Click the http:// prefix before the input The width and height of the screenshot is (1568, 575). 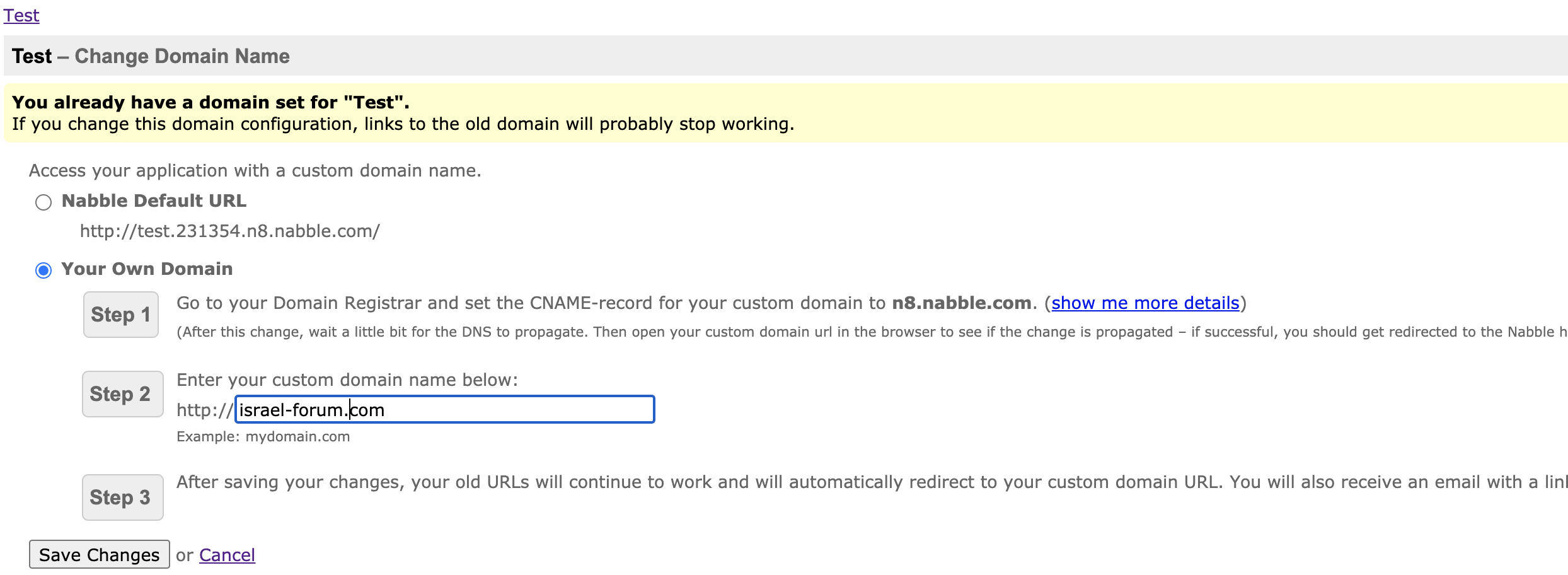pyautogui.click(x=204, y=410)
